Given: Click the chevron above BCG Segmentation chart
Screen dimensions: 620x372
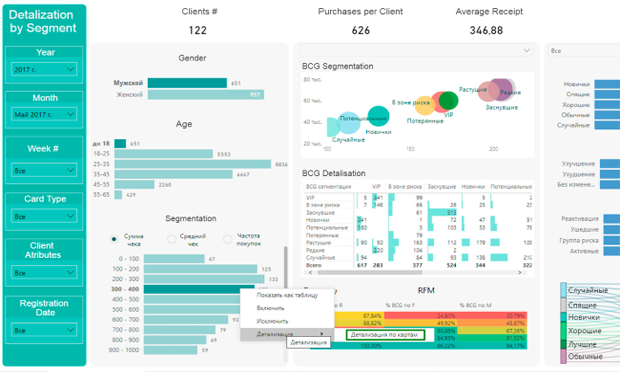Looking at the screenshot, I should click(527, 50).
